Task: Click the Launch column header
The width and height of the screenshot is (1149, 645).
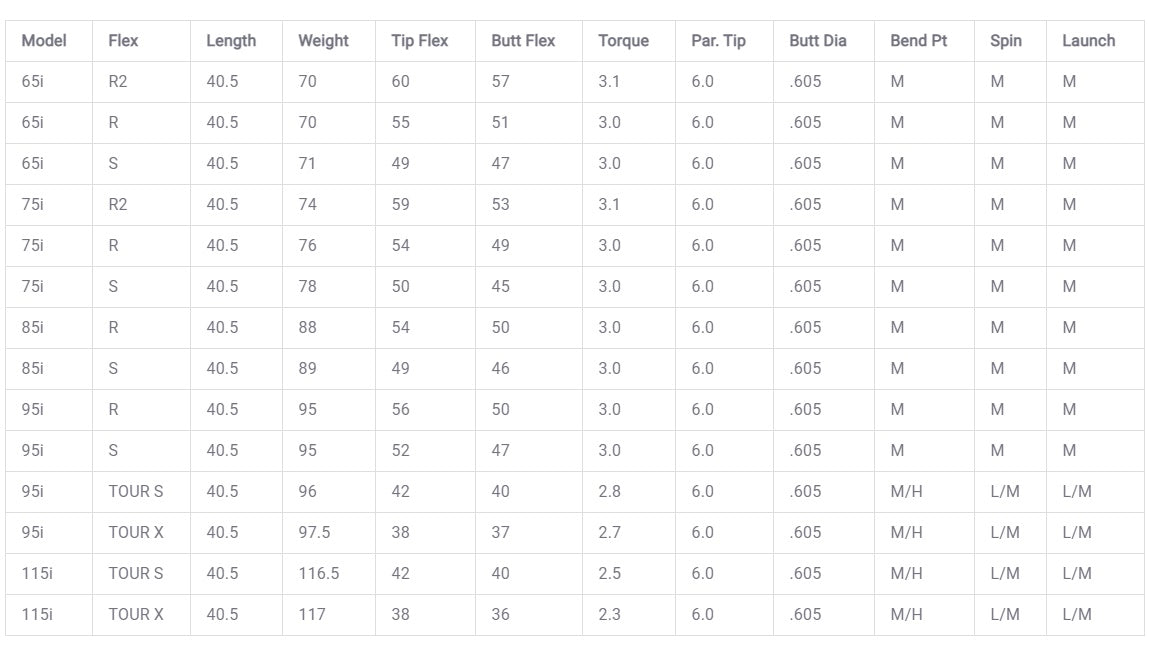Action: click(x=1088, y=41)
